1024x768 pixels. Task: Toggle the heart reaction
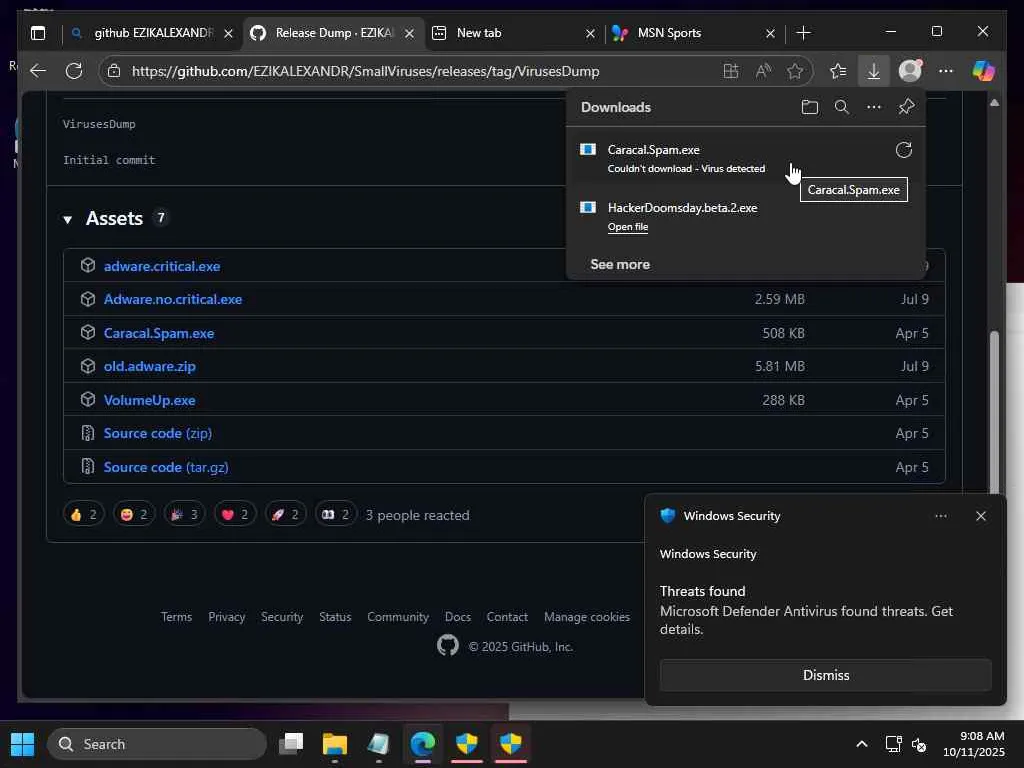235,515
